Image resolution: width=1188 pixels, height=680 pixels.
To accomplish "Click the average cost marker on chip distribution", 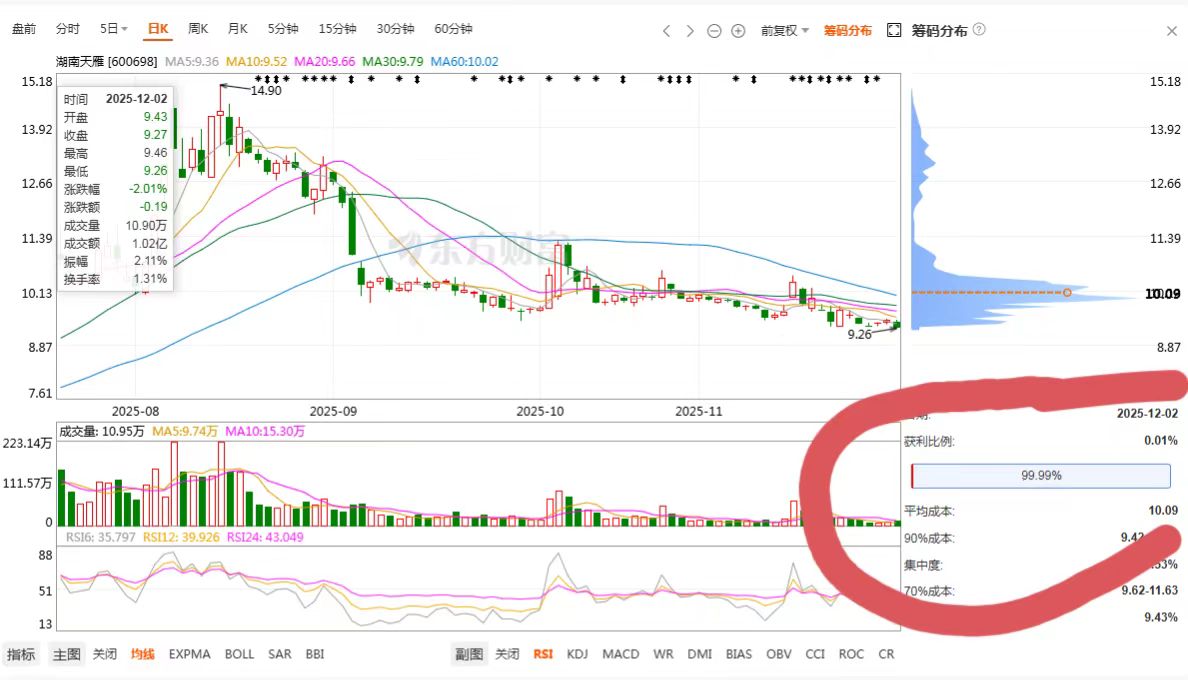I will (1067, 292).
